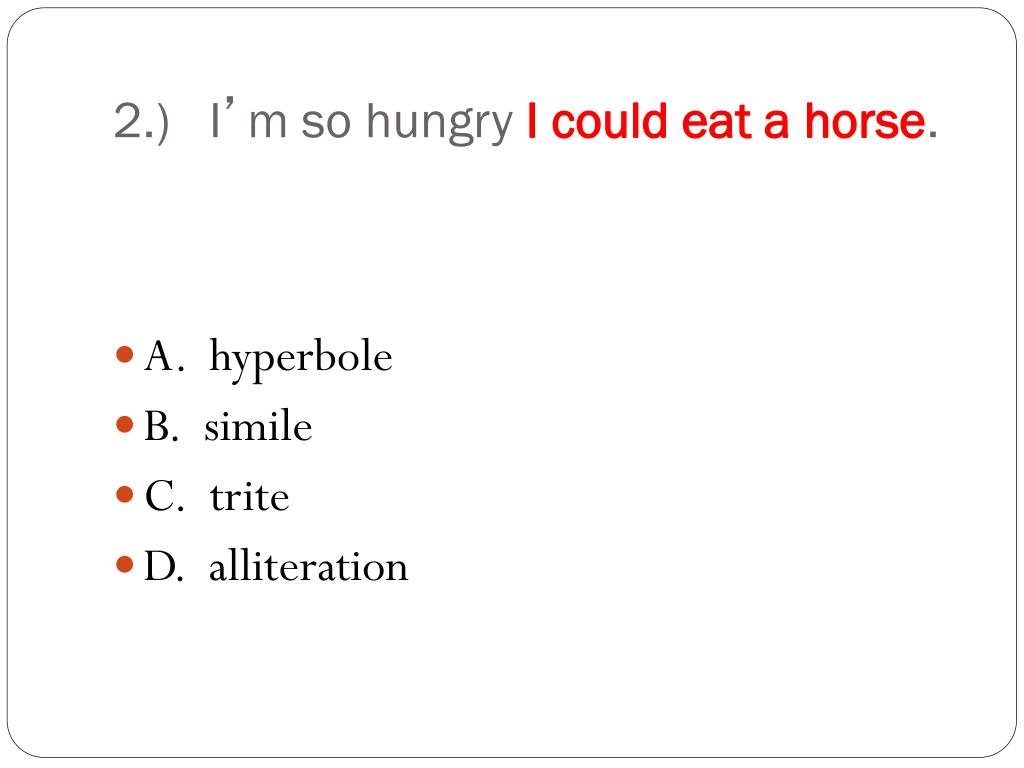Click the letter A. option label
This screenshot has width=1024, height=768.
coord(161,357)
